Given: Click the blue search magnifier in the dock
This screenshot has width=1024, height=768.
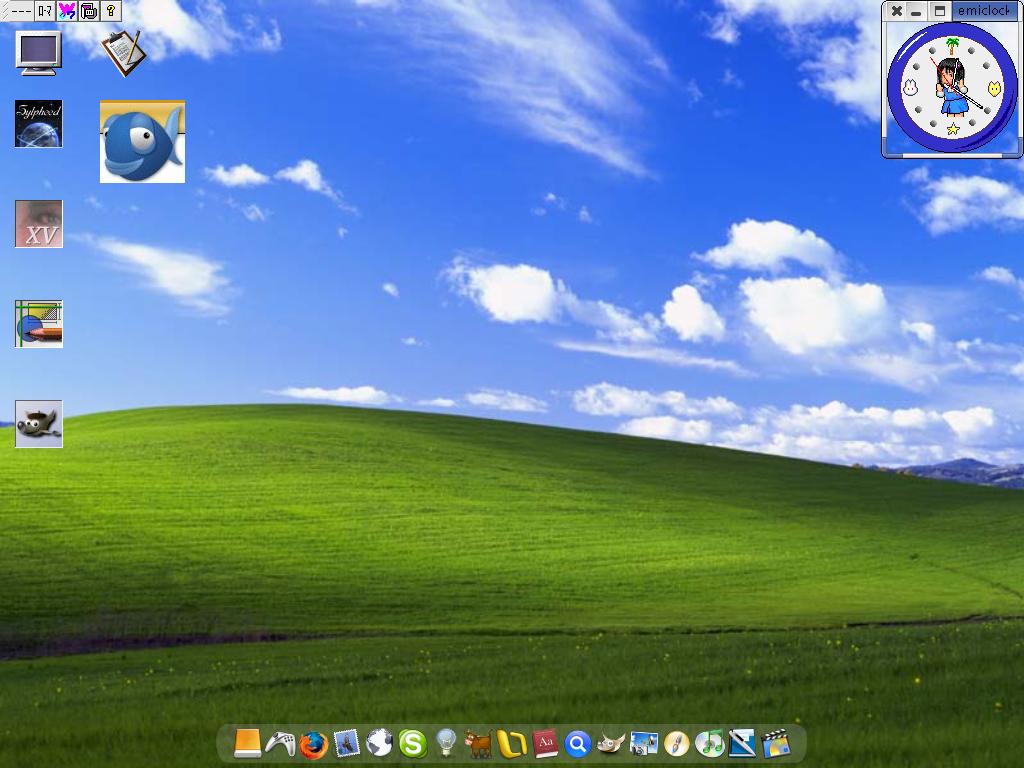Looking at the screenshot, I should [x=577, y=744].
